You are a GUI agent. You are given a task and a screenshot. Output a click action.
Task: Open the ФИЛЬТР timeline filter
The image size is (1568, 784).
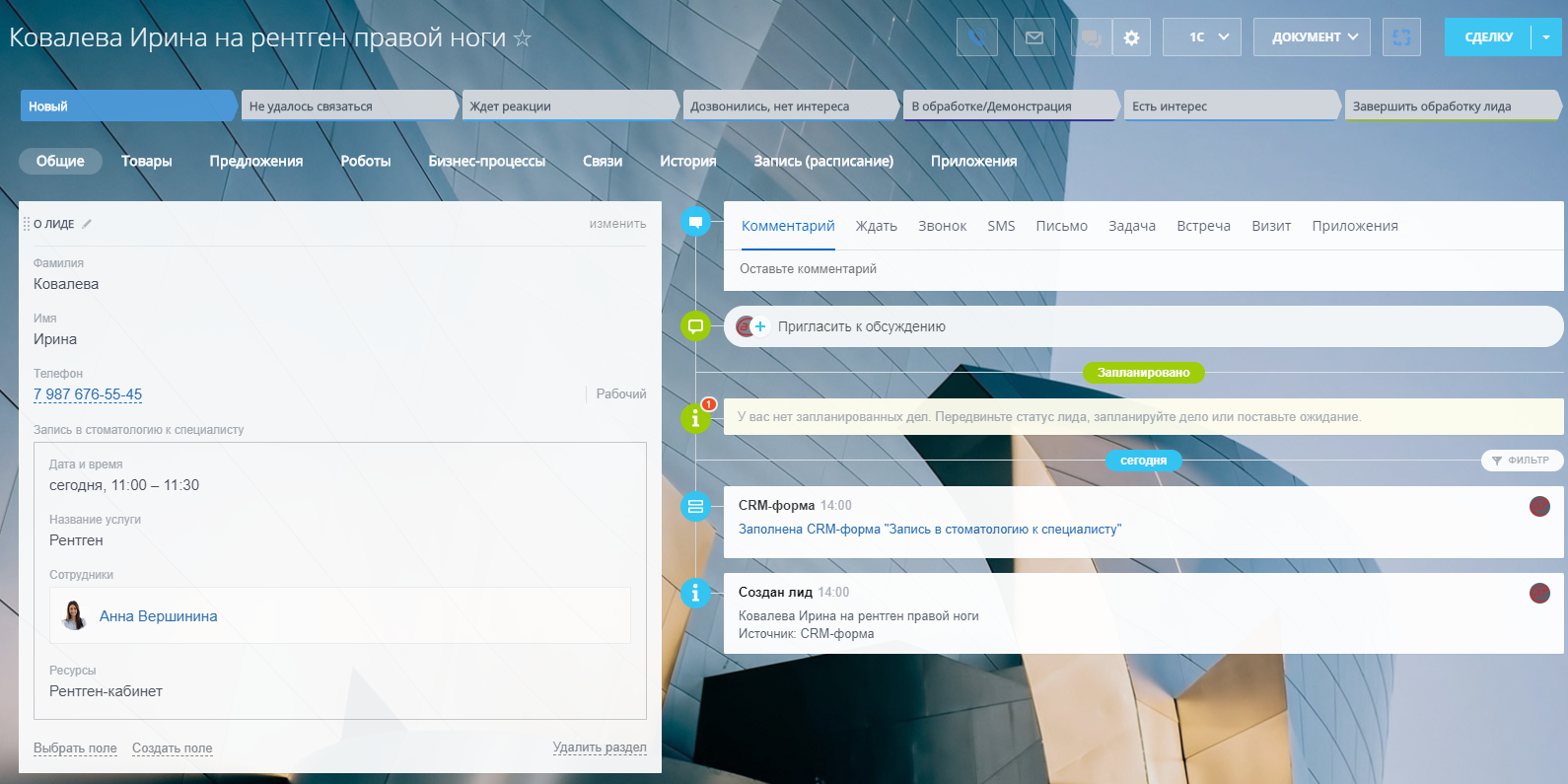(x=1522, y=461)
